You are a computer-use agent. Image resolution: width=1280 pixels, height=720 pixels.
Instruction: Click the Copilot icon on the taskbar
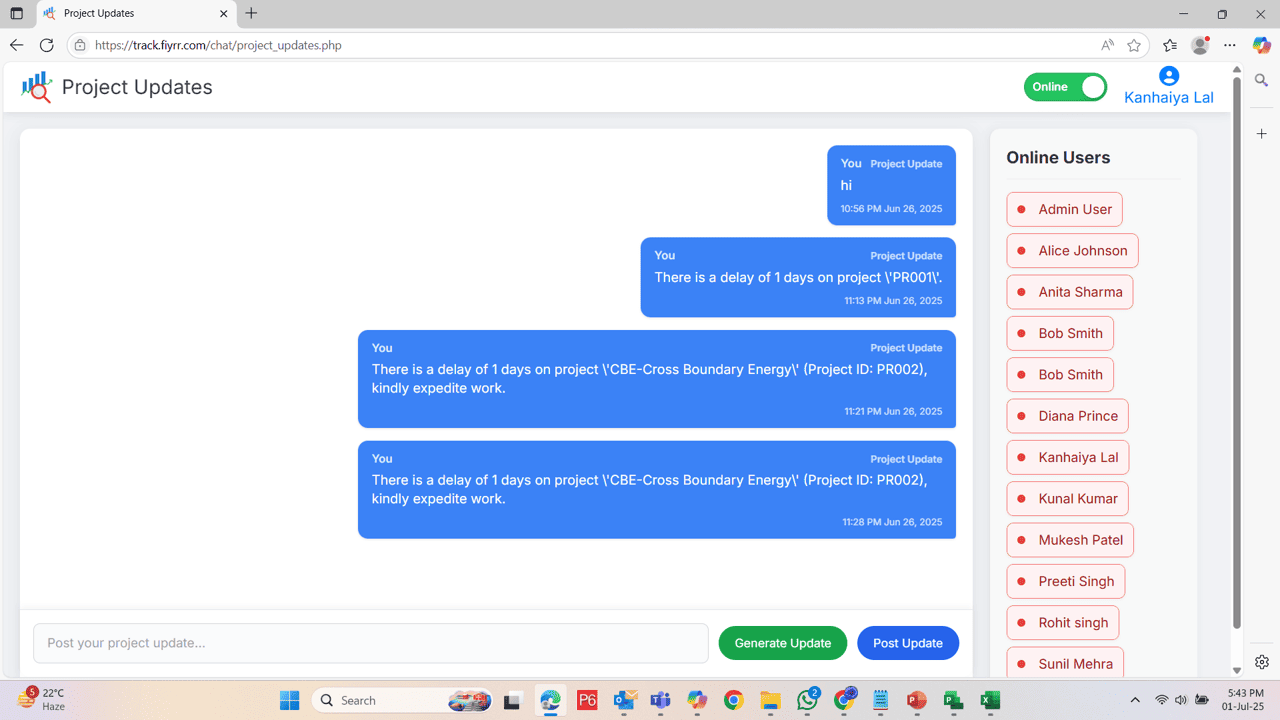696,700
